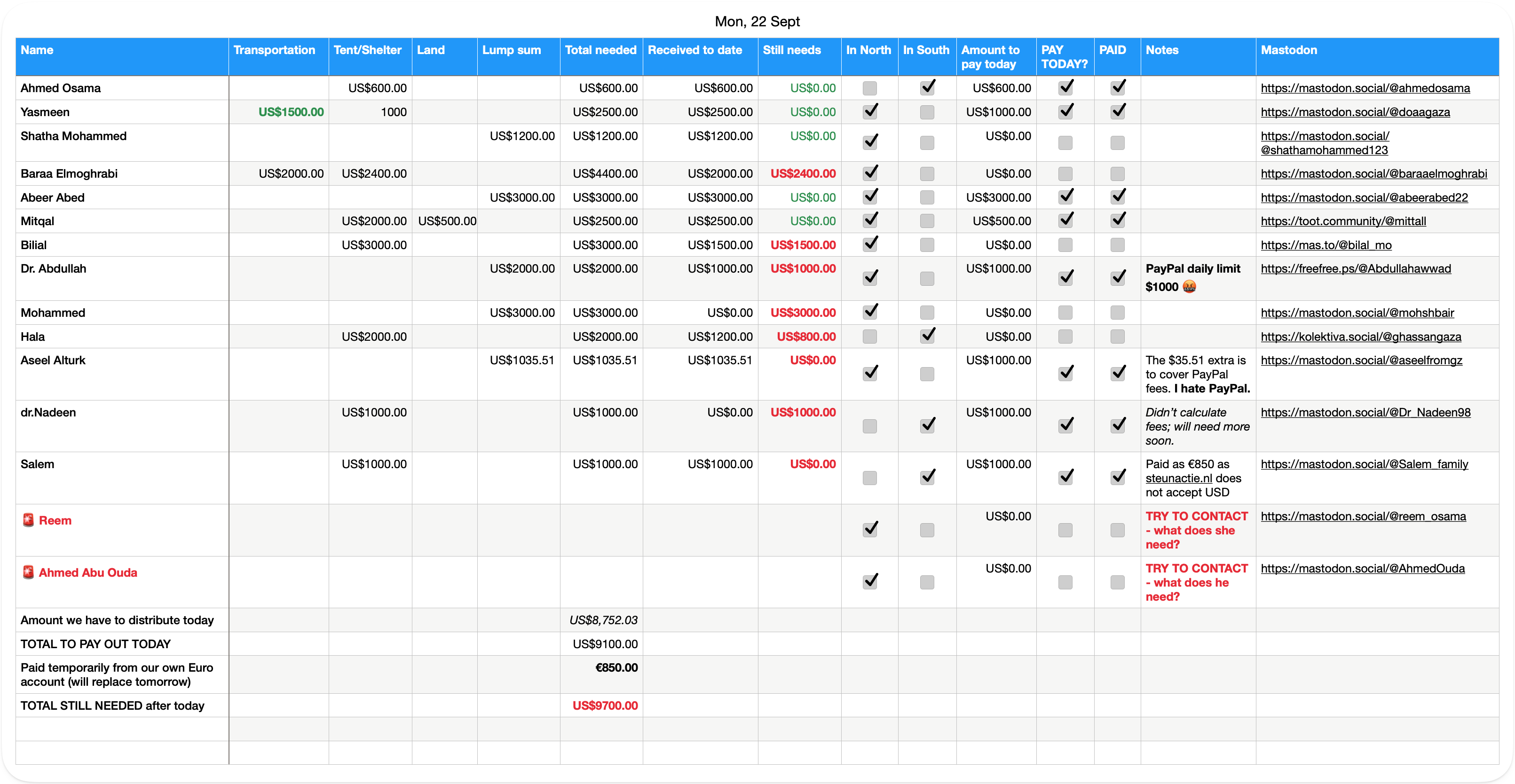This screenshot has width=1515, height=784.
Task: Click the siren icon beside Ahmed Abu Ouda
Action: click(28, 572)
